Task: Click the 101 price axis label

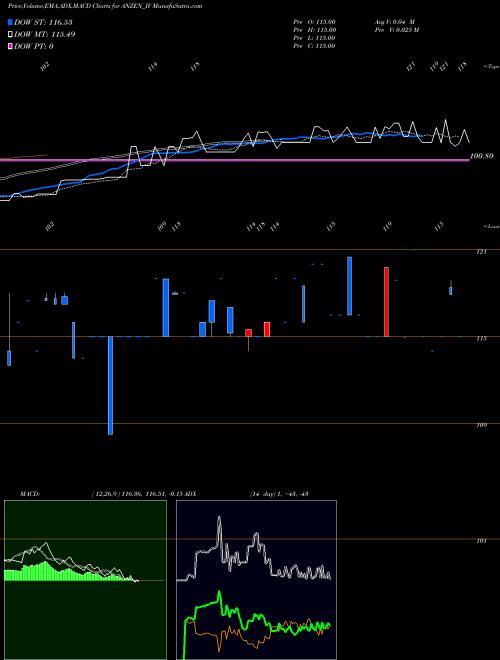Action: pyautogui.click(x=482, y=541)
